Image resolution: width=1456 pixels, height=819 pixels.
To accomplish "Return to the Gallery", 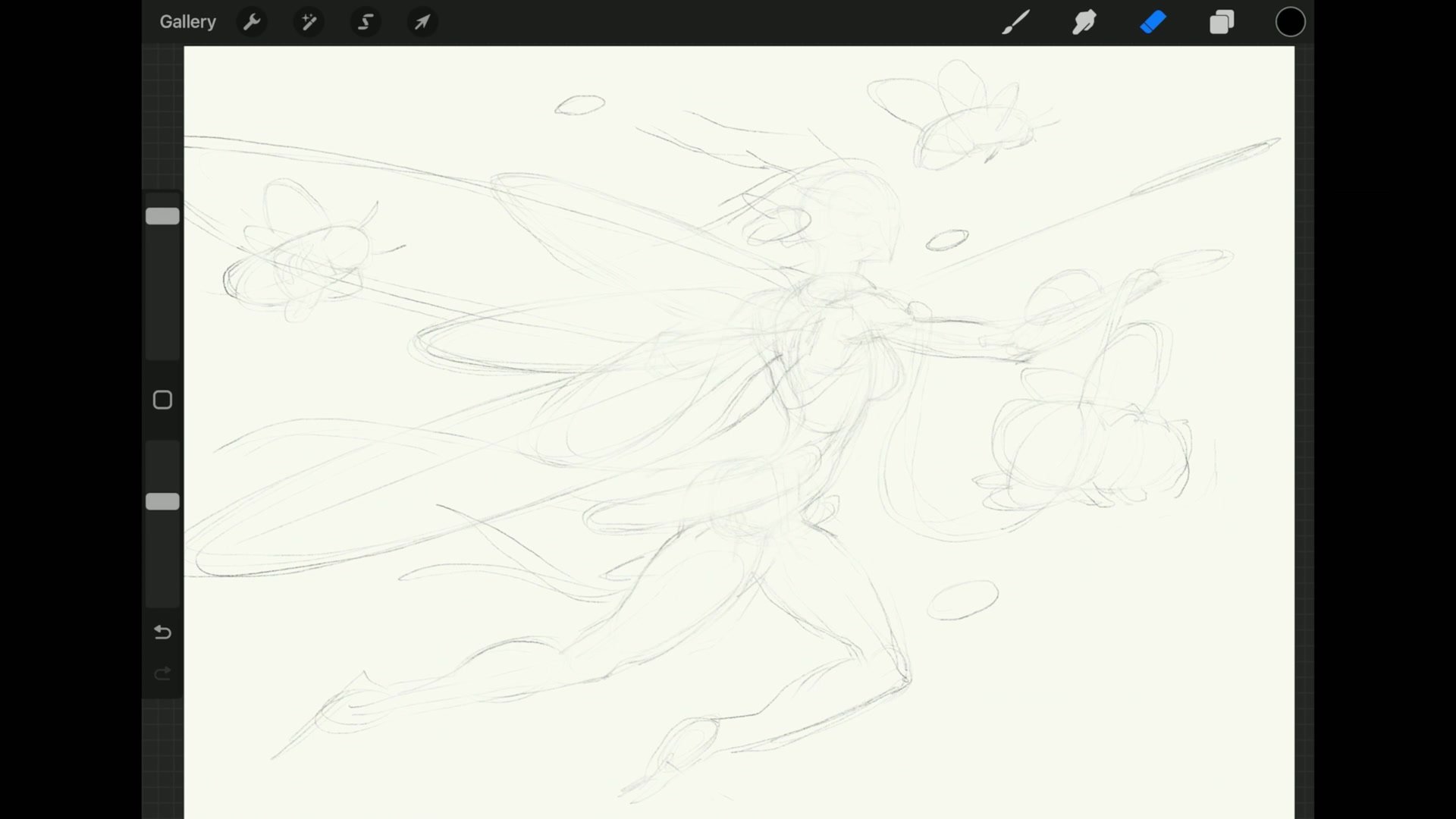I will point(187,22).
